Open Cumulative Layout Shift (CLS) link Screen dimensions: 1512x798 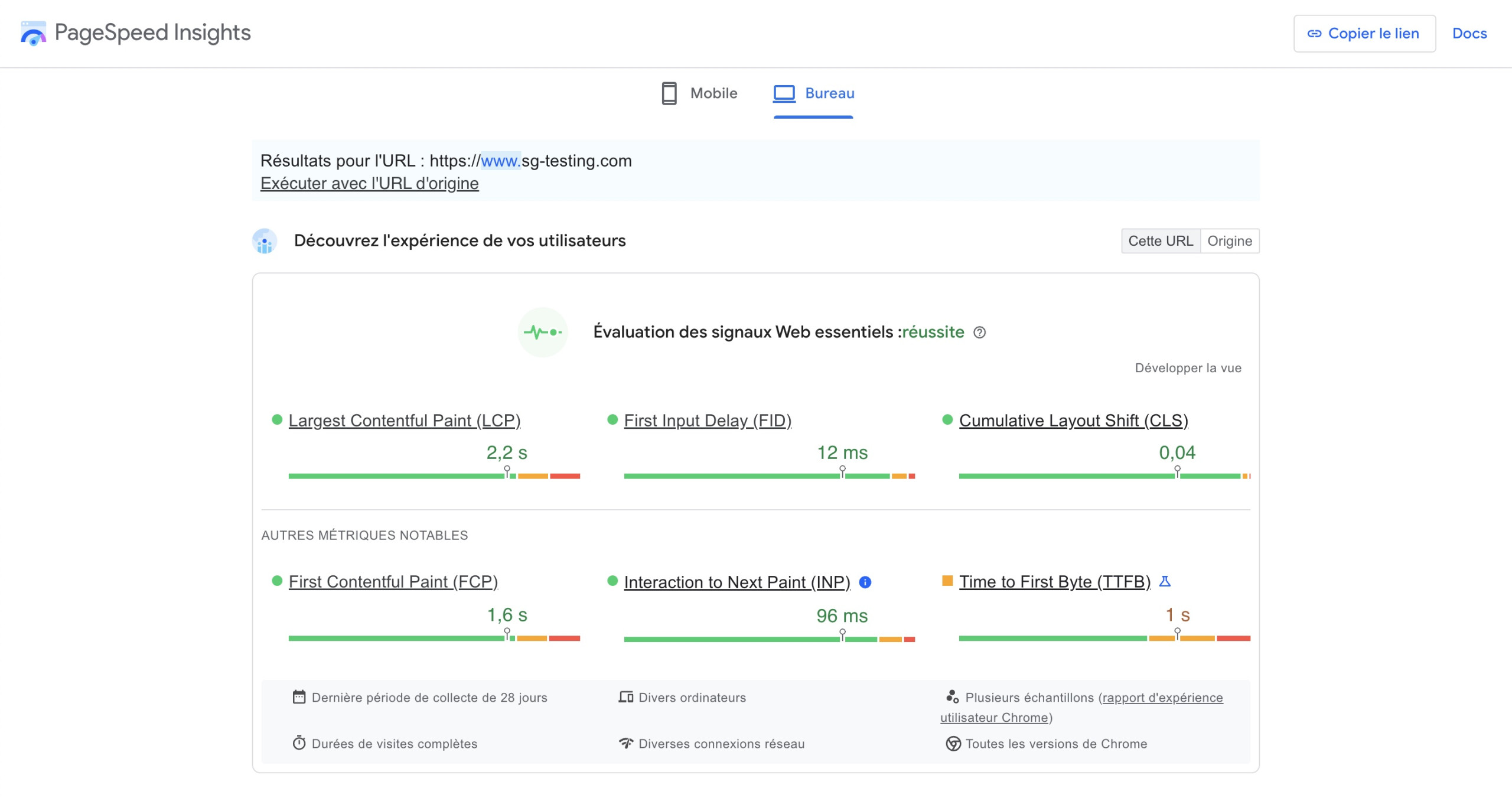click(x=1074, y=421)
